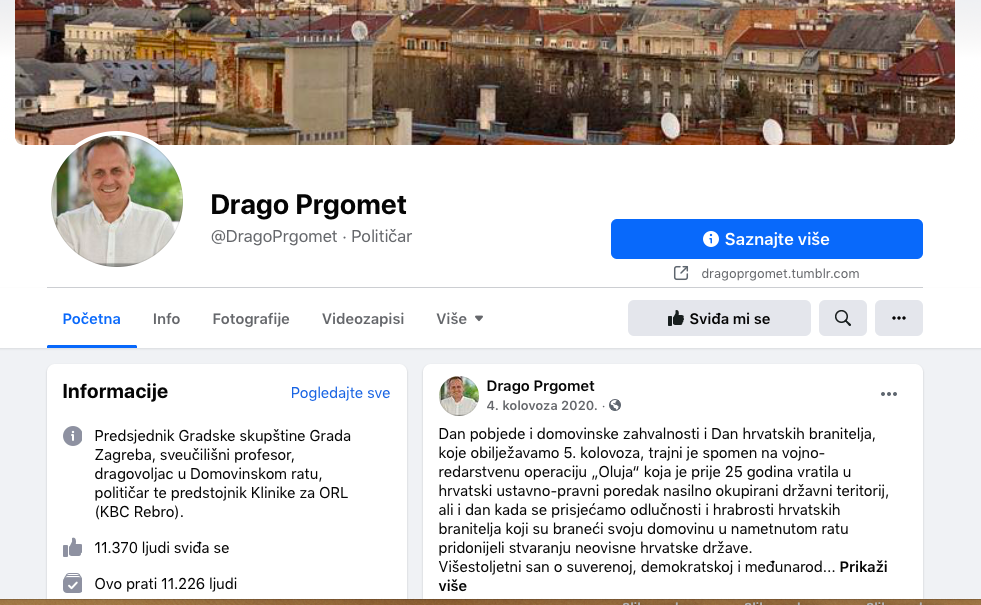Open the page options three-dot button
Viewport: 981px width, 605px height.
point(898,318)
